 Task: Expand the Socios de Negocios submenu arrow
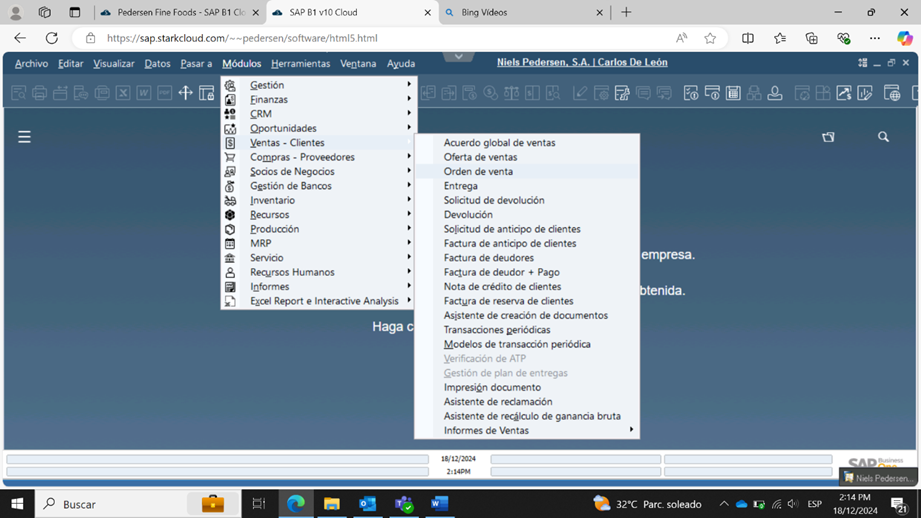[x=409, y=171]
